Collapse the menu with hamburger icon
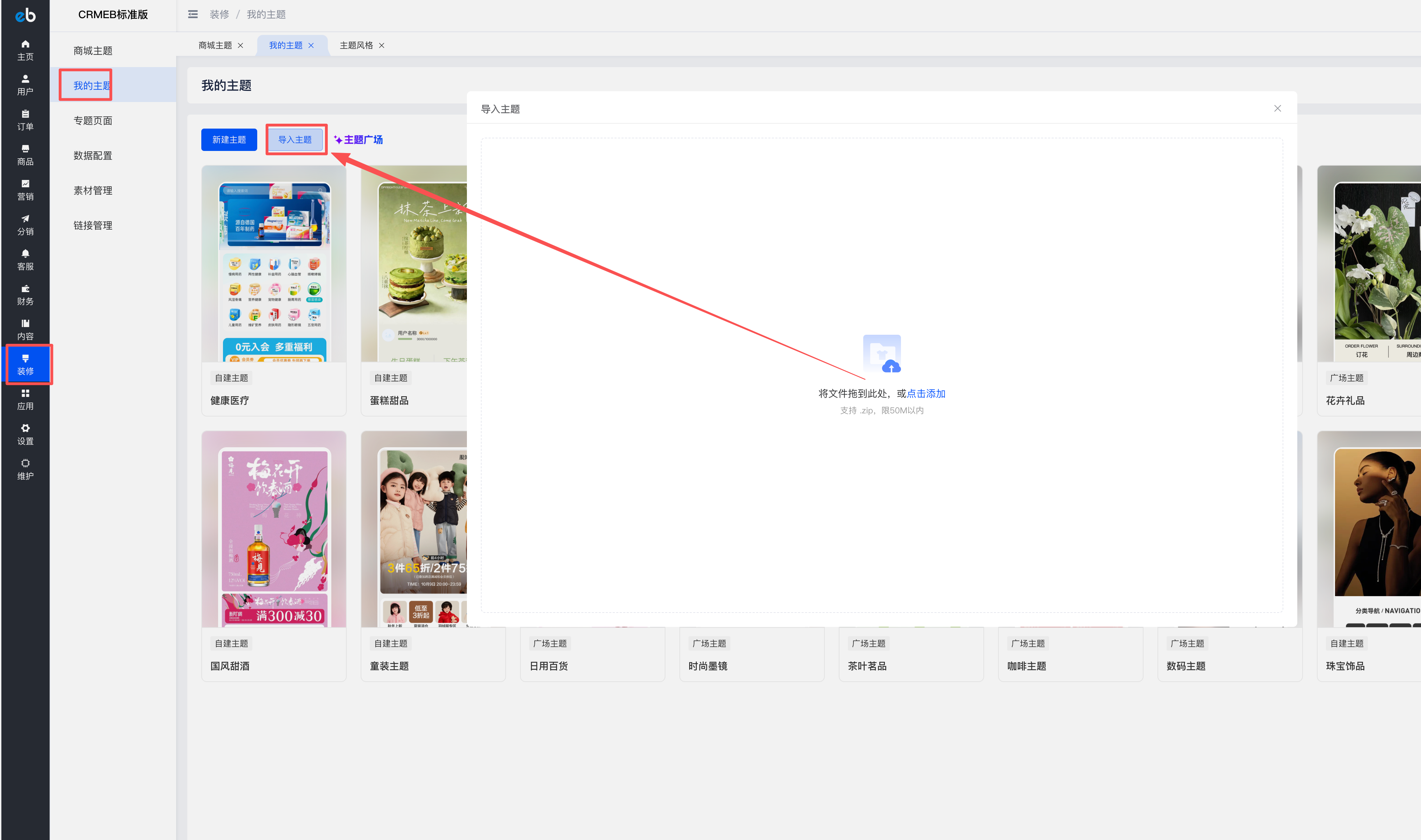This screenshot has width=1421, height=840. point(193,14)
